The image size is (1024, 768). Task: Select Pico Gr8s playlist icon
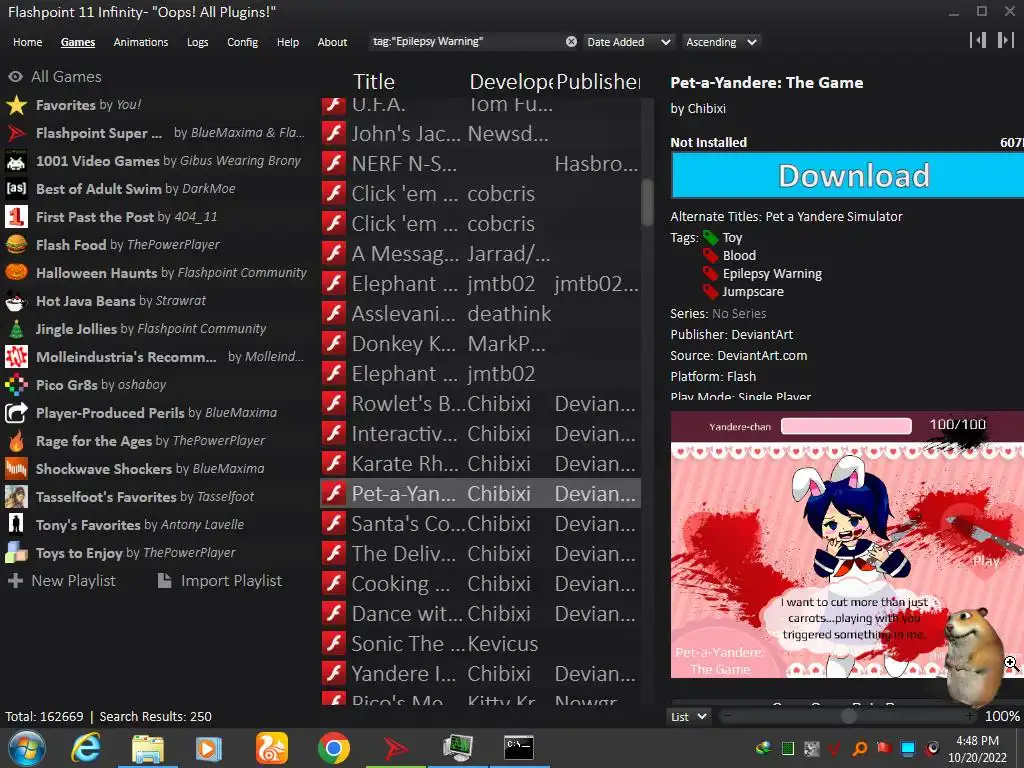[16, 385]
